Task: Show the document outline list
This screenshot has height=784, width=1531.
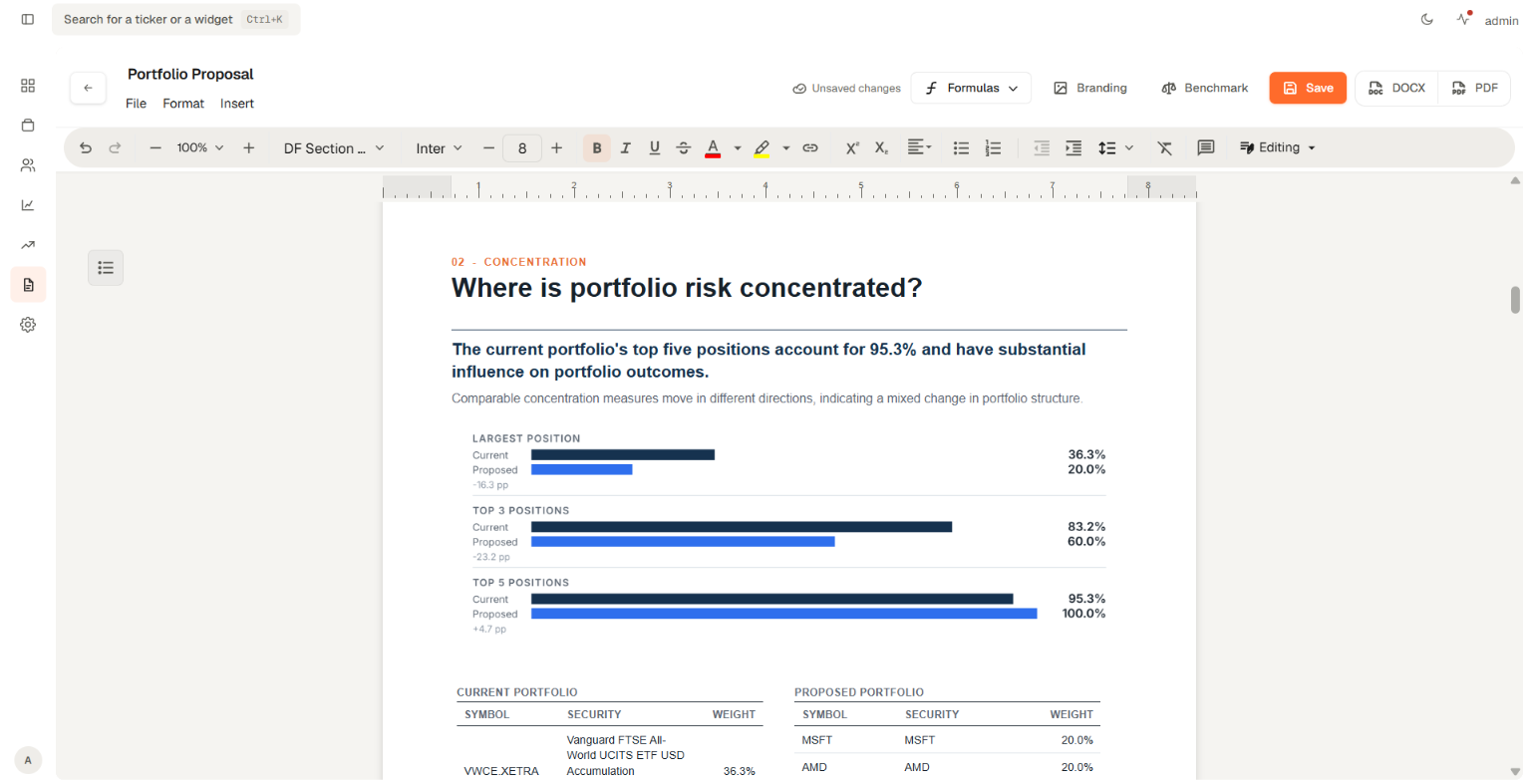Action: [106, 268]
